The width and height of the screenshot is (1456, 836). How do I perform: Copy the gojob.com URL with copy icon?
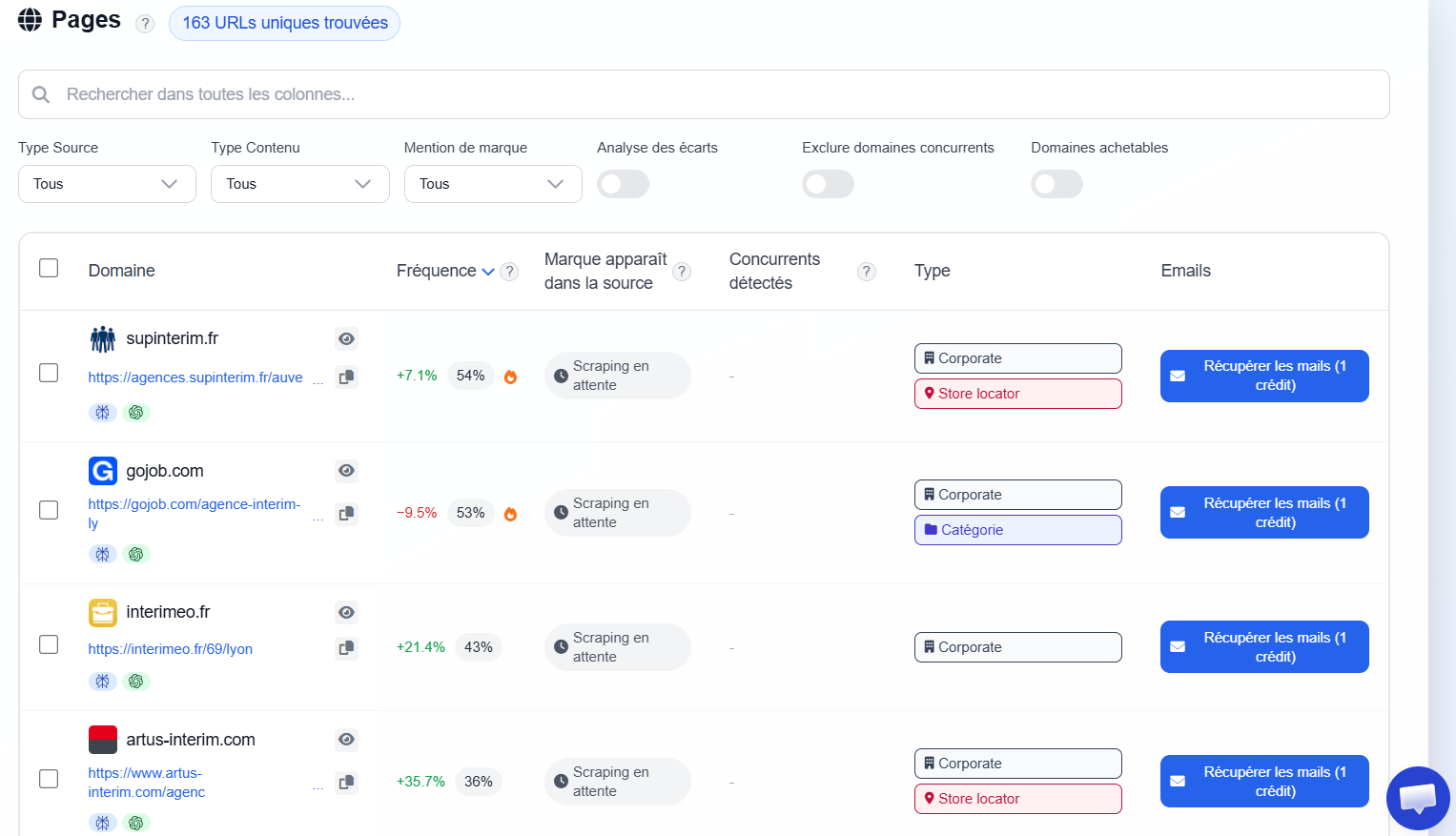point(347,514)
